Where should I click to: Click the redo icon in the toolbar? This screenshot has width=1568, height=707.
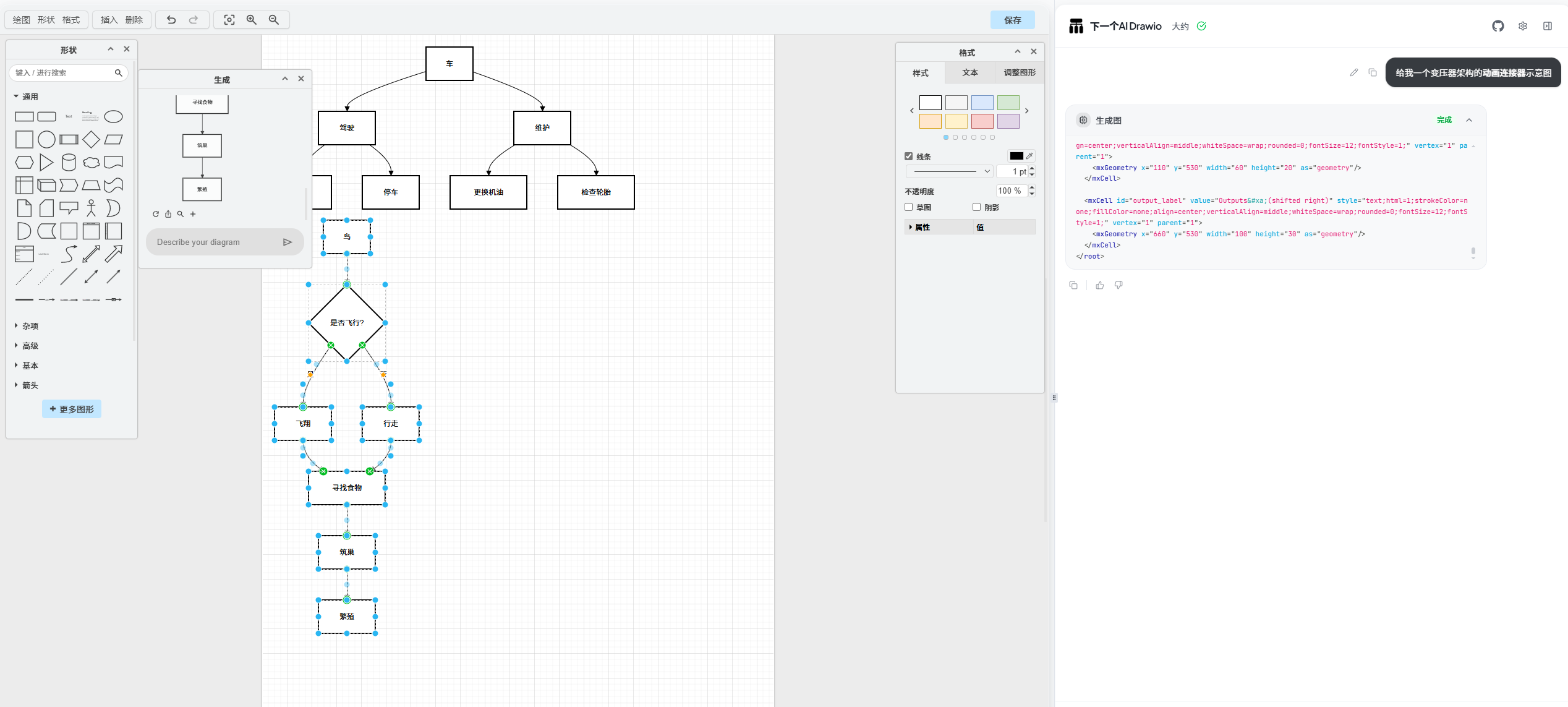194,20
